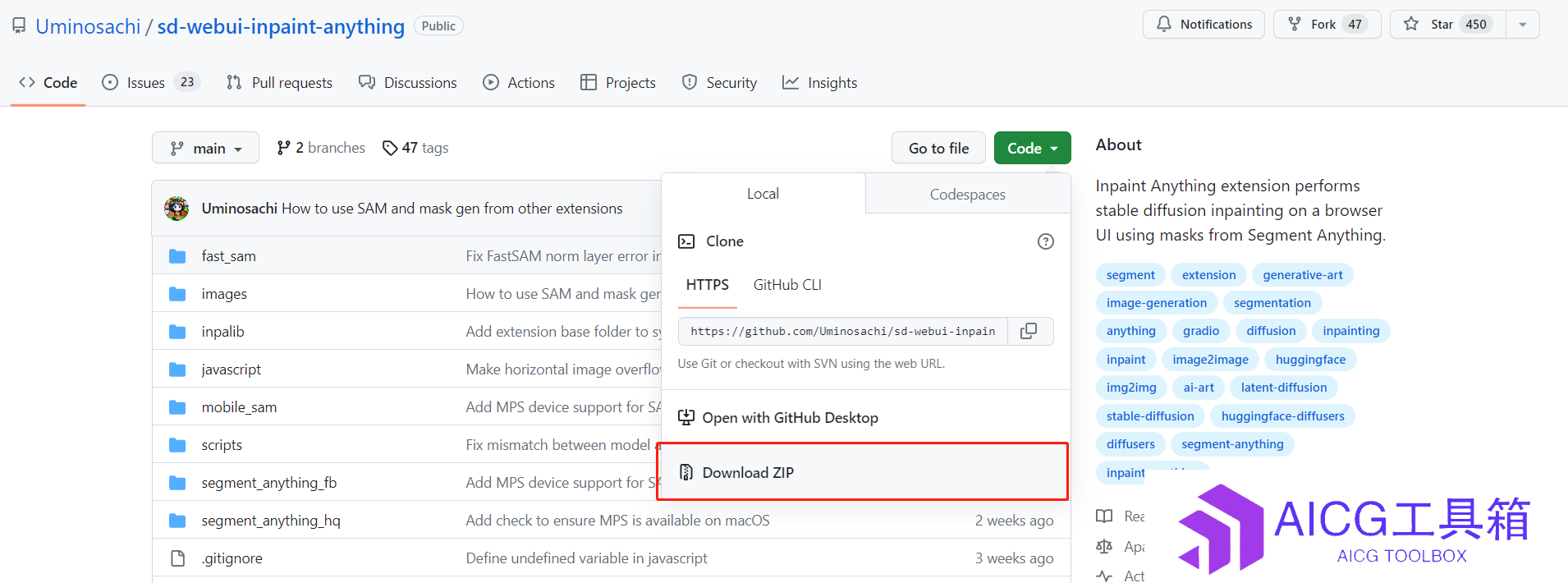Click Go to file button
The width and height of the screenshot is (1568, 583).
[x=938, y=148]
